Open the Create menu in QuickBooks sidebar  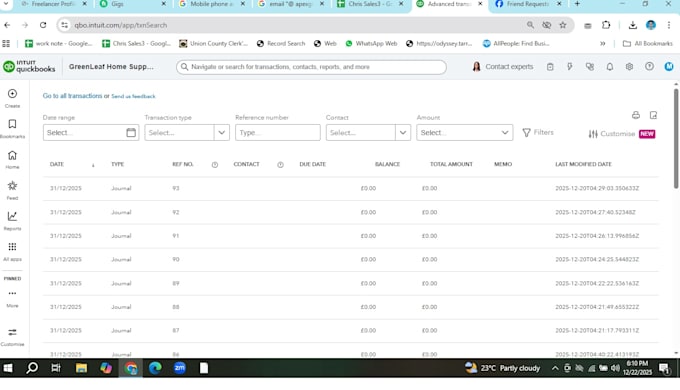coord(12,98)
